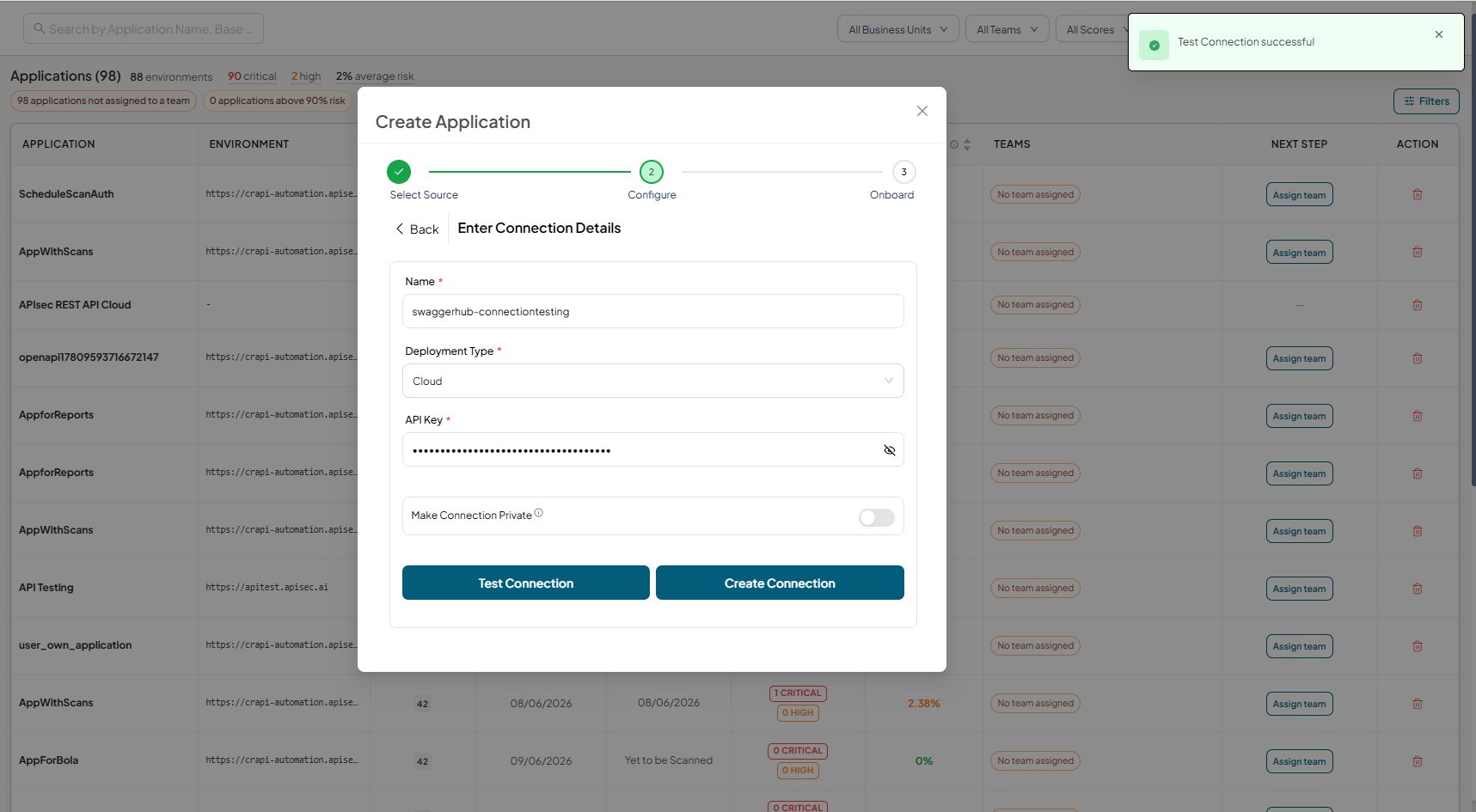This screenshot has height=812, width=1476.
Task: Filter by 90 critical link
Action: (x=252, y=76)
